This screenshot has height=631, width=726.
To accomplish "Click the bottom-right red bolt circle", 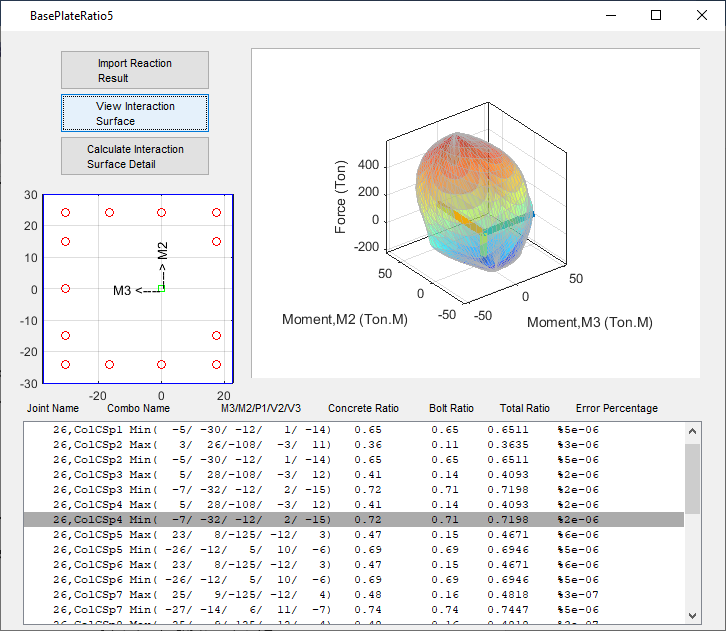I will [216, 365].
